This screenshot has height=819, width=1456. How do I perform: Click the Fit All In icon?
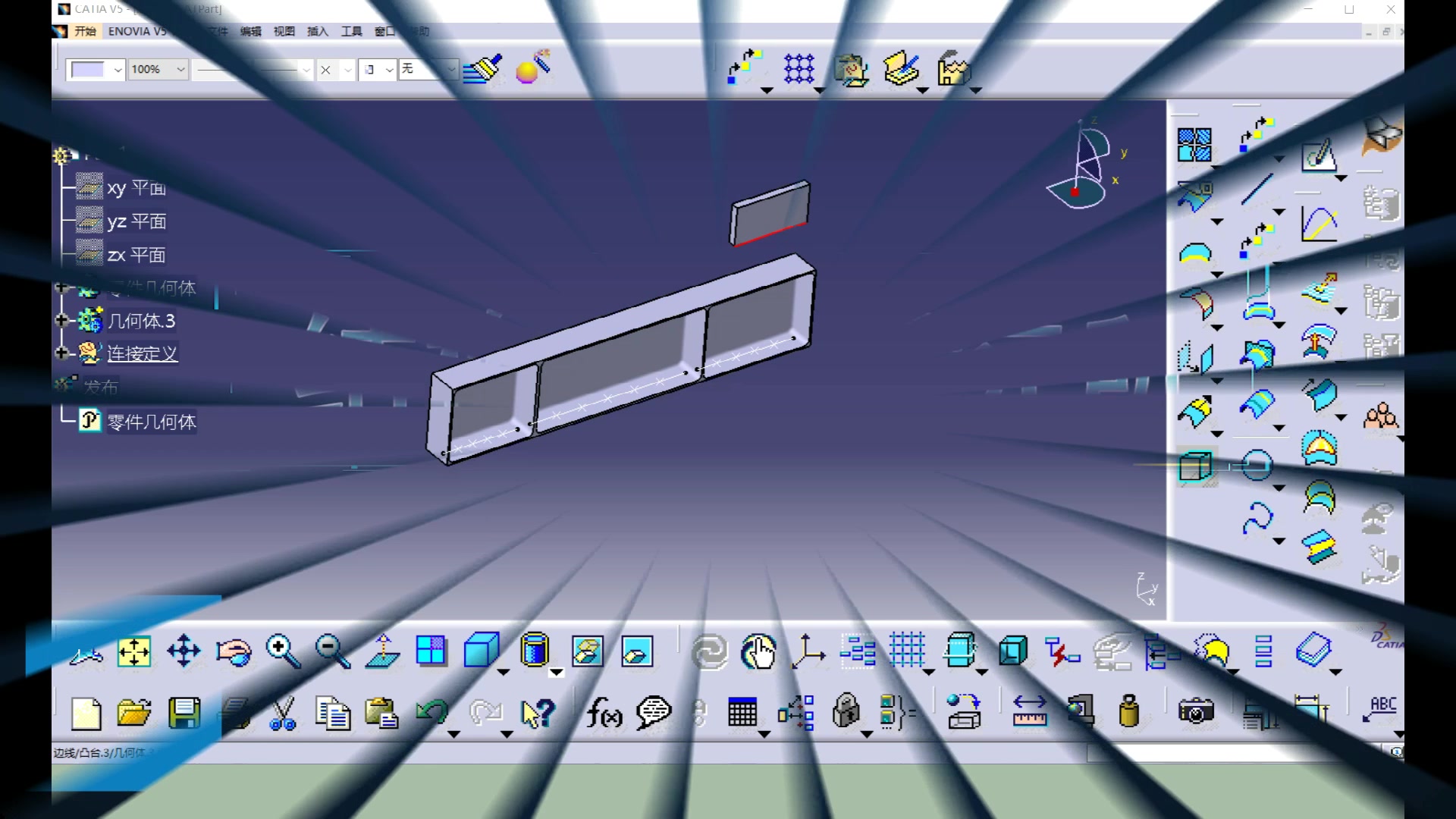[134, 651]
